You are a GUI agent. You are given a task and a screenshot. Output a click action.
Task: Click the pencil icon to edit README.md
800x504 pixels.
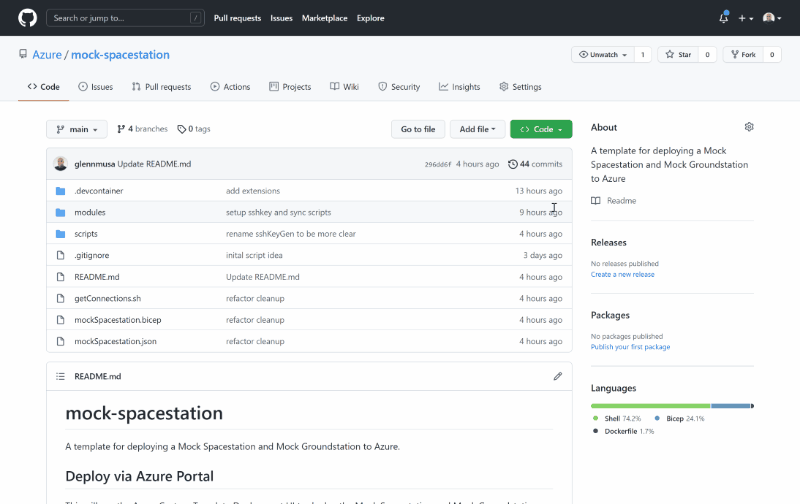tap(558, 376)
